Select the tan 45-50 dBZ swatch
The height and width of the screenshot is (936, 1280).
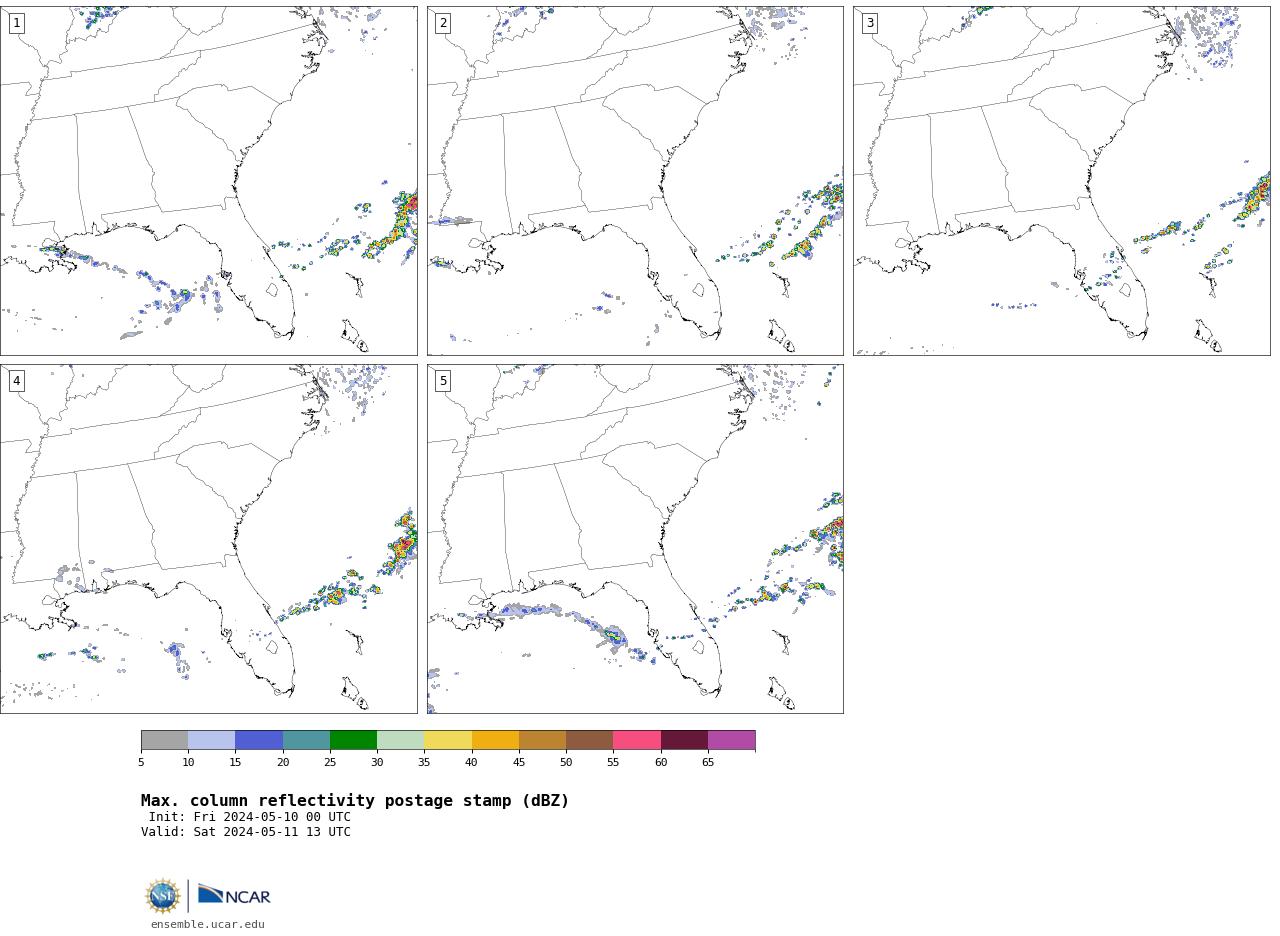pos(542,740)
